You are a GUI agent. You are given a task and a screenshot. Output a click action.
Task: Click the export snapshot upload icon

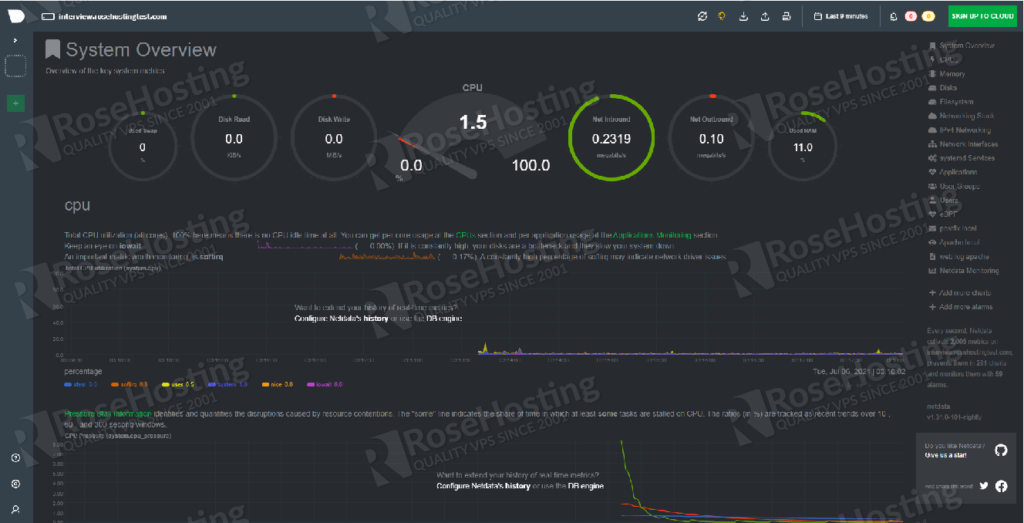[x=765, y=16]
